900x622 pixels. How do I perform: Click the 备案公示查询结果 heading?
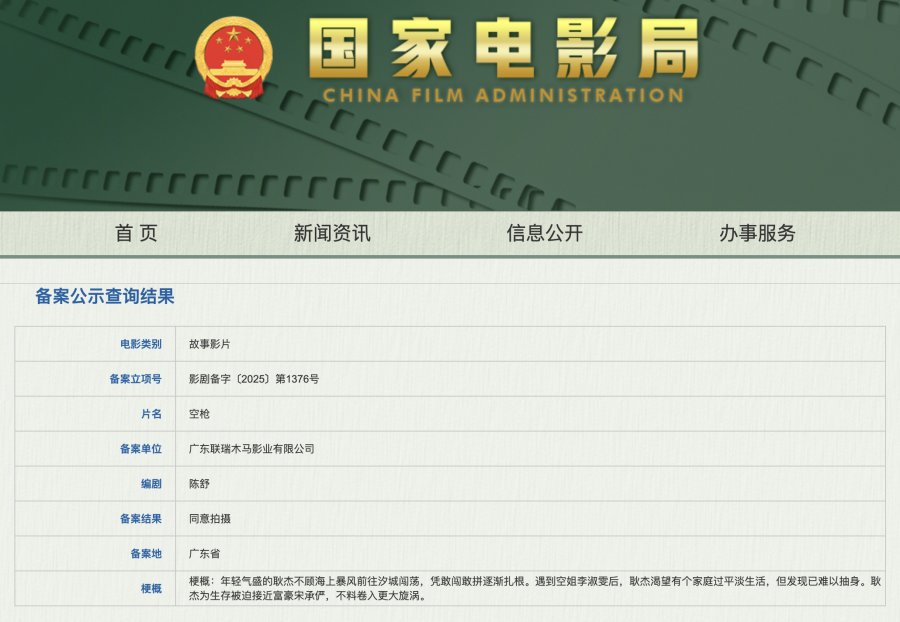pos(105,296)
